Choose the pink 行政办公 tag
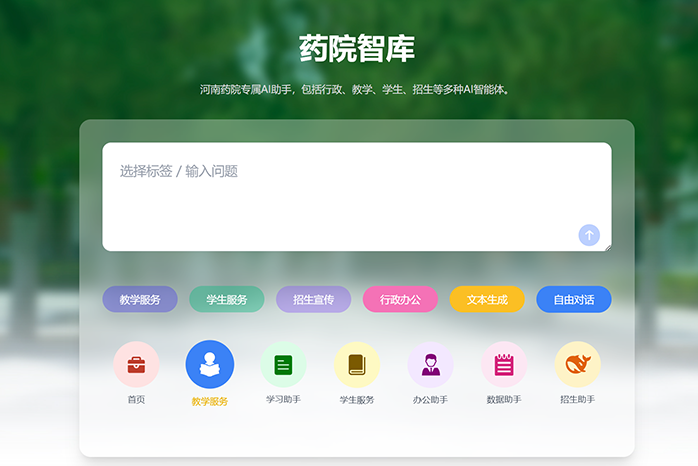Image resolution: width=698 pixels, height=466 pixels. tap(400, 299)
